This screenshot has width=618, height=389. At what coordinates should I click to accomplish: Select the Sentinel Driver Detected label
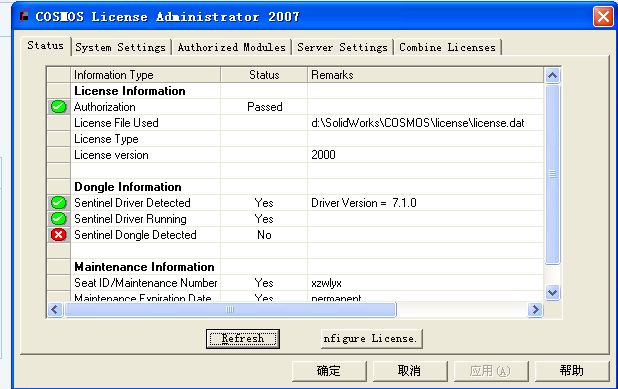click(132, 203)
